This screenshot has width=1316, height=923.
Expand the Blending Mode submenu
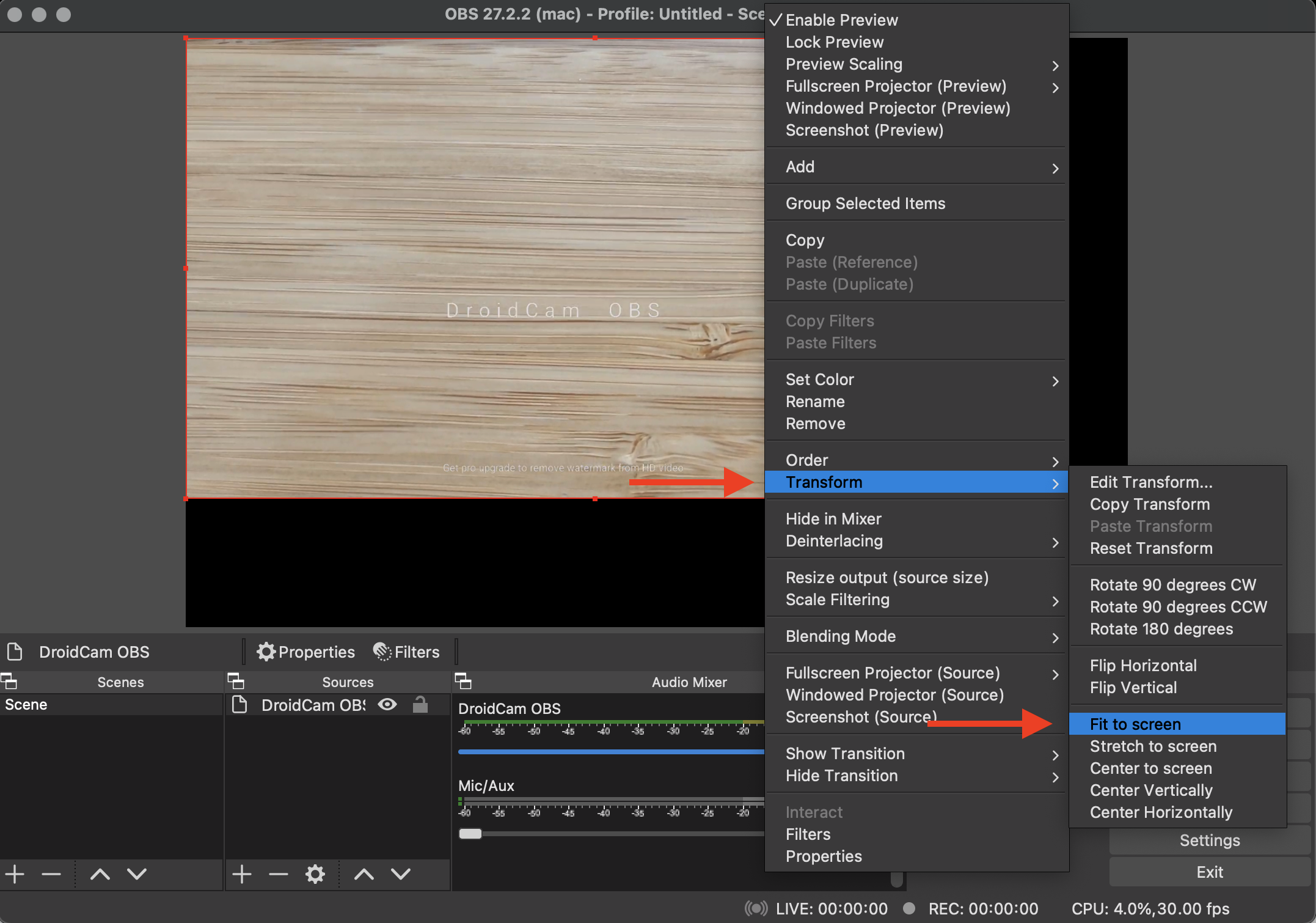pyautogui.click(x=841, y=636)
